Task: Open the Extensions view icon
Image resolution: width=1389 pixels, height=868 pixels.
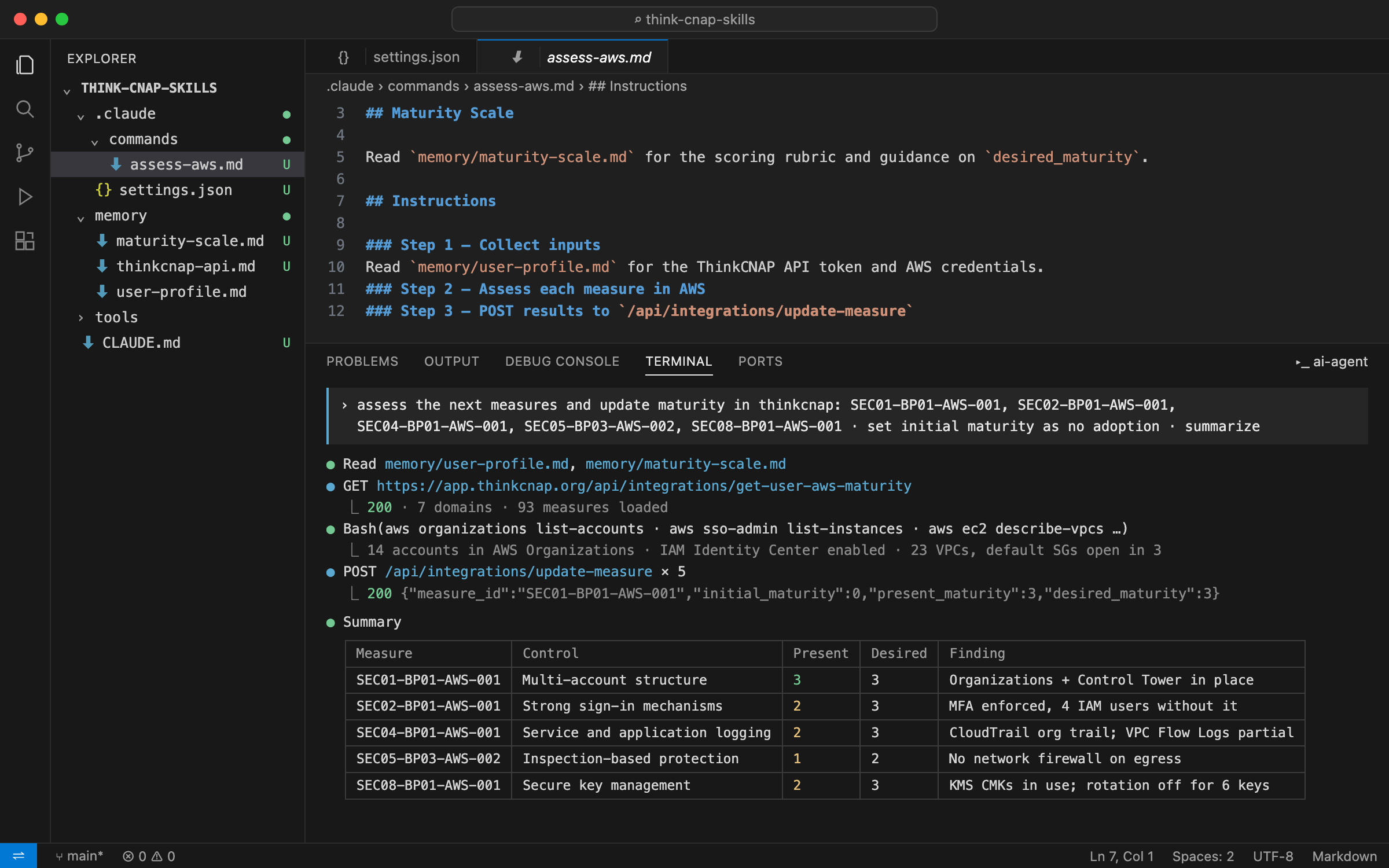Action: tap(25, 241)
